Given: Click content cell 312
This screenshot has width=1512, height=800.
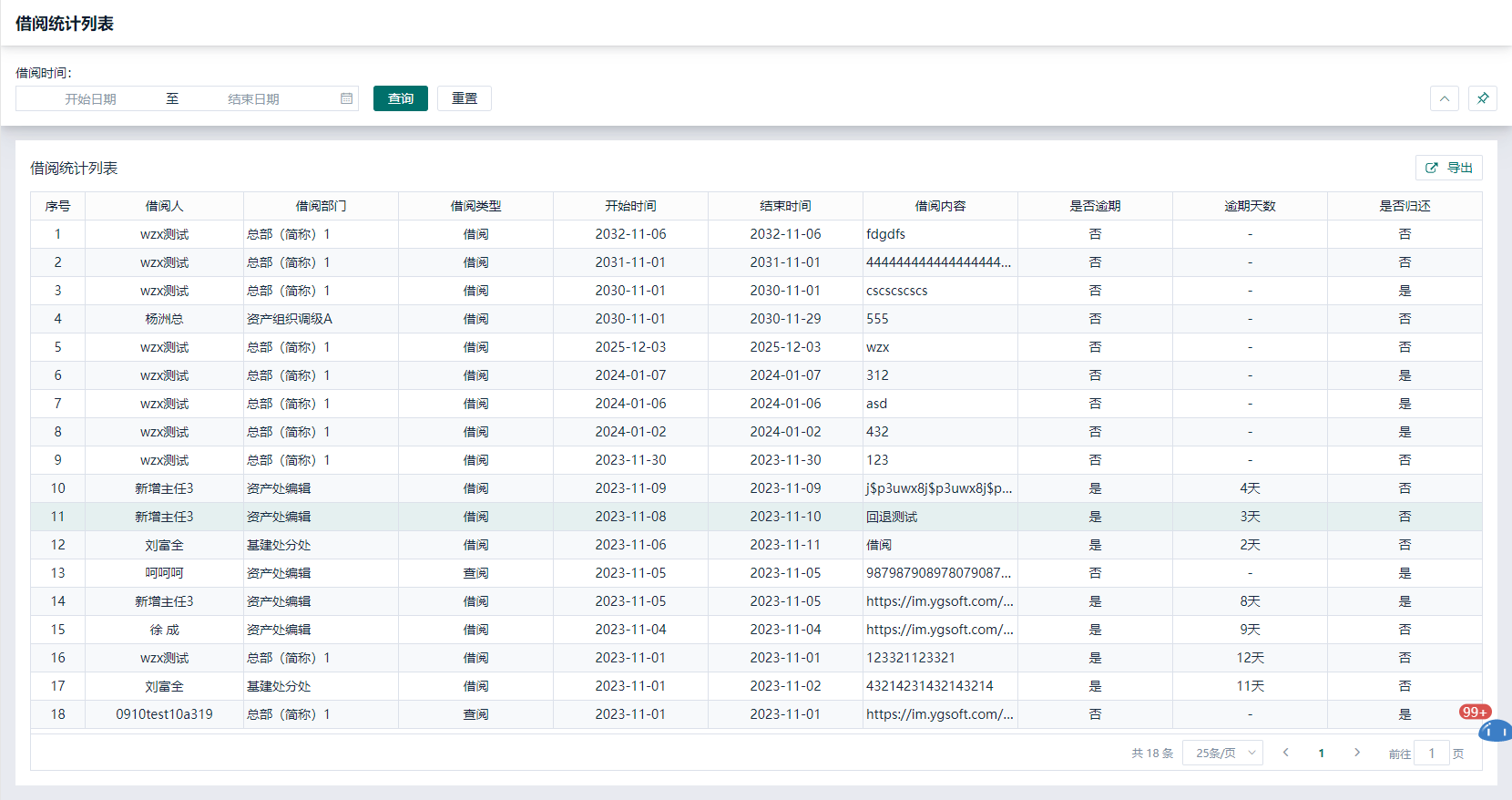Looking at the screenshot, I should point(940,375).
